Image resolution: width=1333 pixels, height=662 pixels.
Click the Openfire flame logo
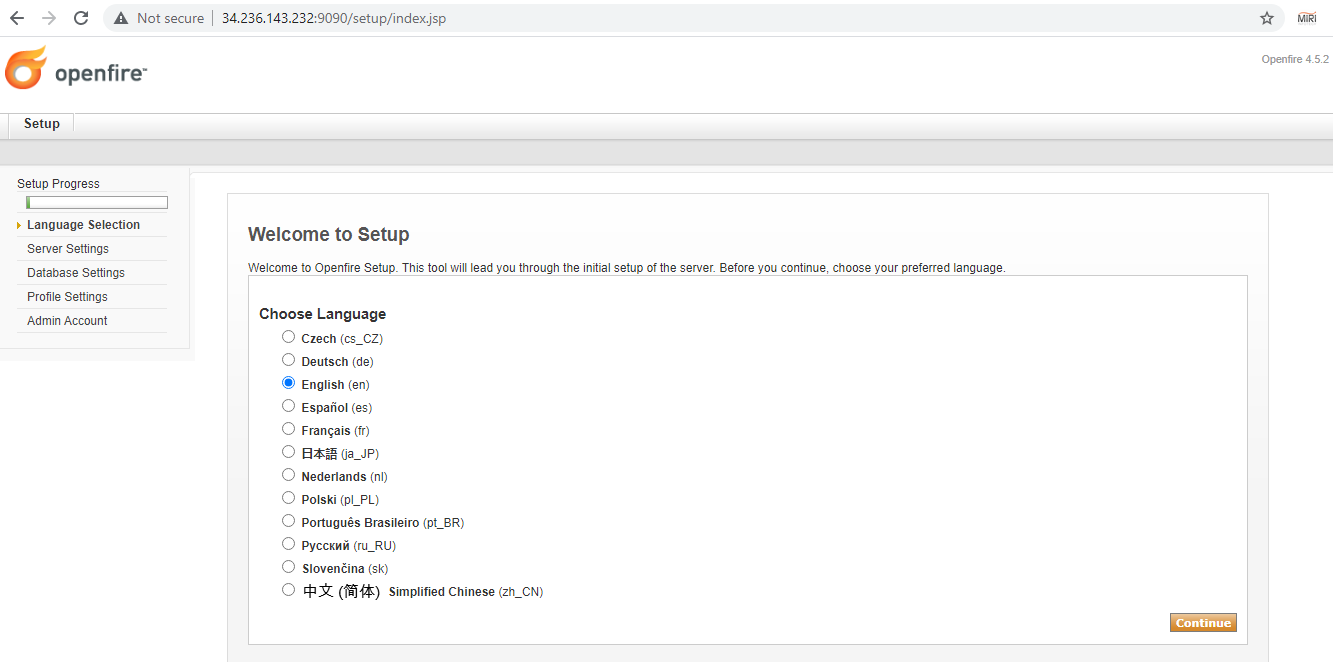pyautogui.click(x=26, y=69)
